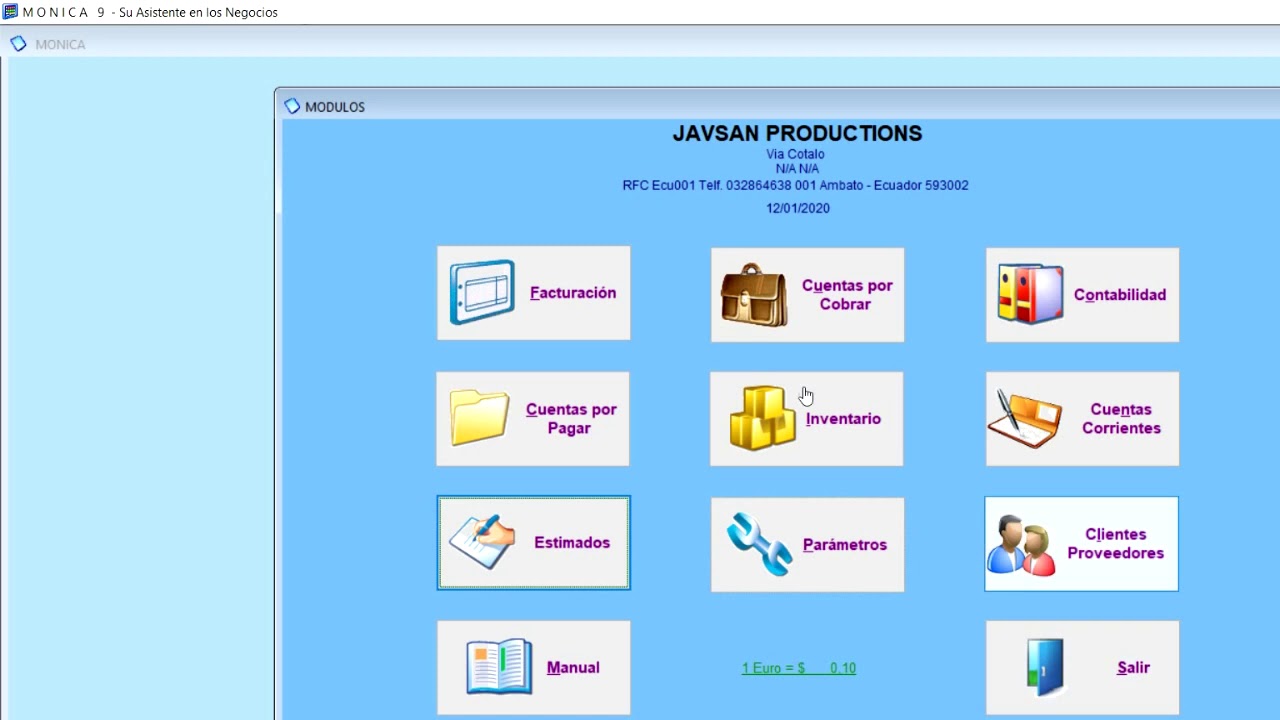The width and height of the screenshot is (1280, 720).
Task: Click the MONICA tag icon in the toolbar
Action: pyautogui.click(x=18, y=44)
